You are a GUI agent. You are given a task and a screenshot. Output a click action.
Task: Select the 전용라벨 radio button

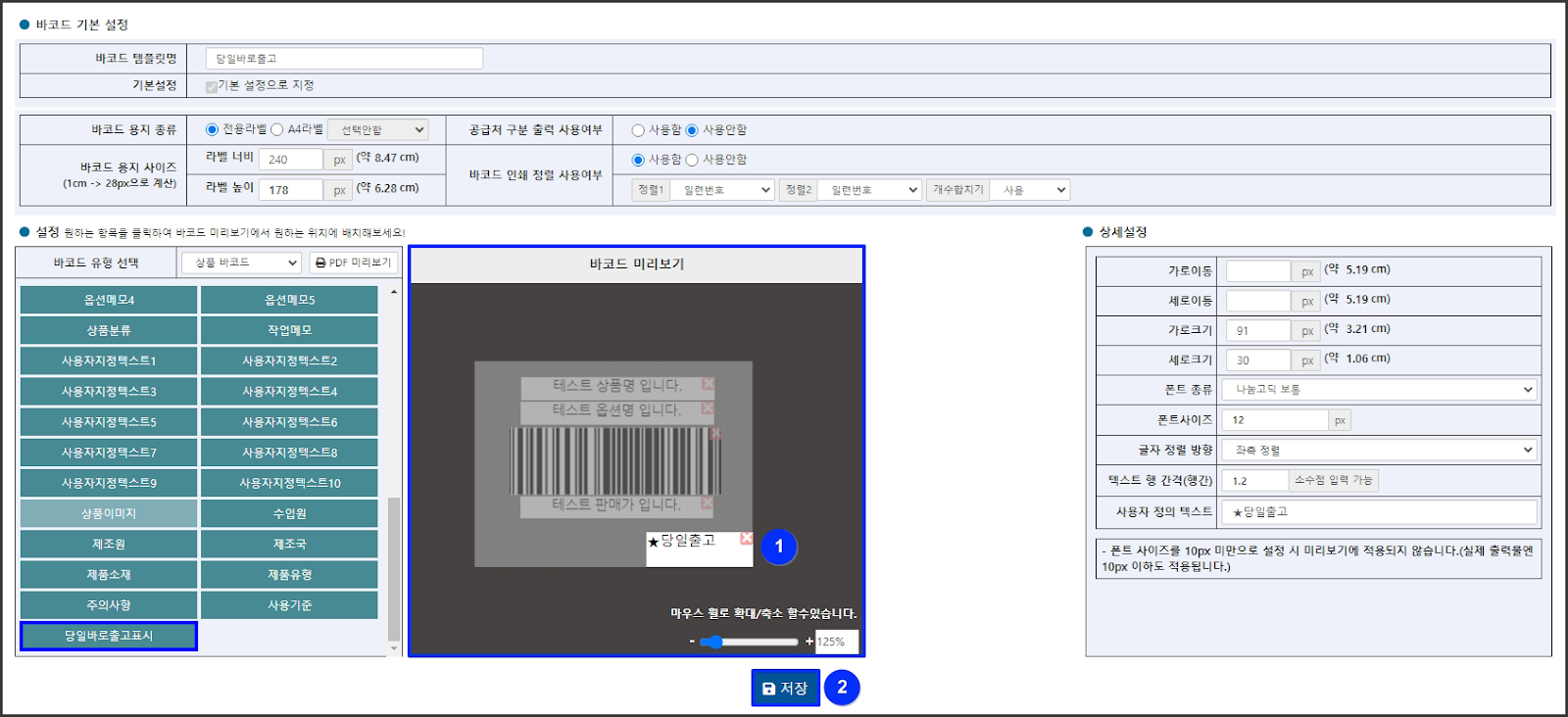212,129
